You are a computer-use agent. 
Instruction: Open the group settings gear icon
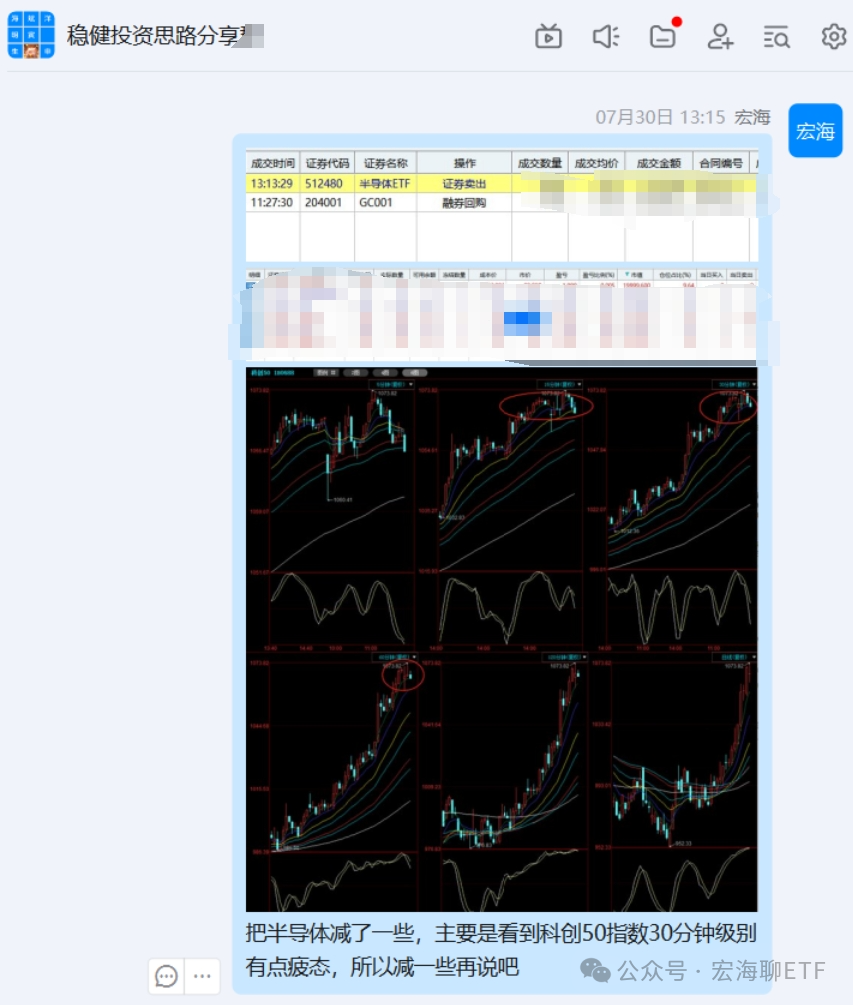833,37
